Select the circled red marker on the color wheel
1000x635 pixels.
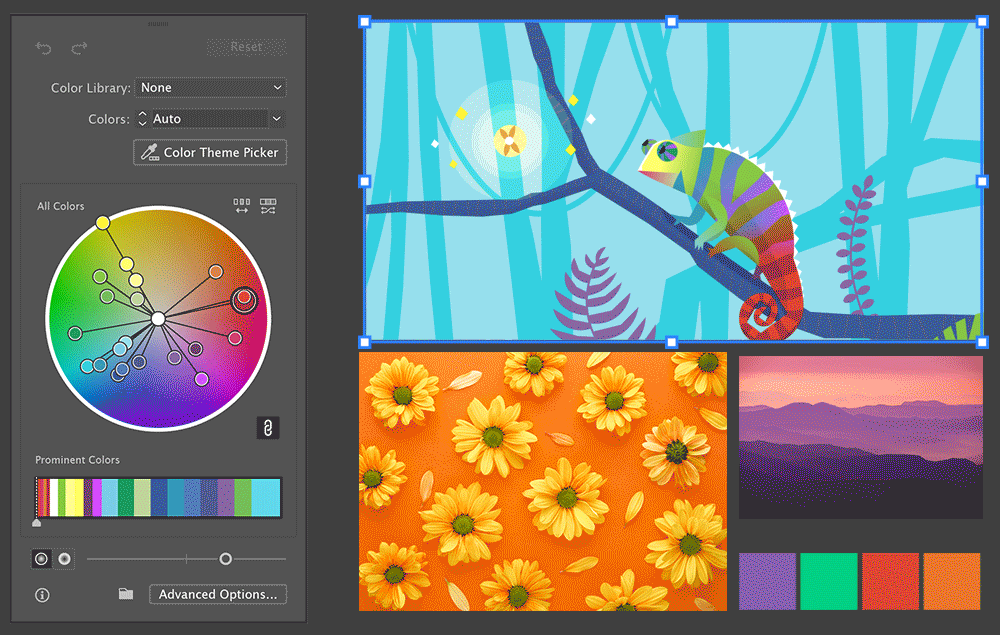(x=245, y=300)
